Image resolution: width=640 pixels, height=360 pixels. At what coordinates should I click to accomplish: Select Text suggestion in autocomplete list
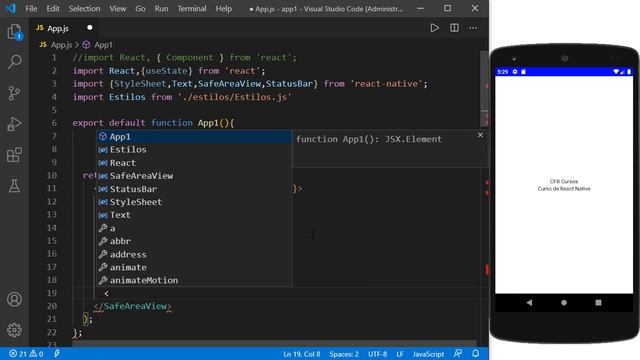click(194, 215)
